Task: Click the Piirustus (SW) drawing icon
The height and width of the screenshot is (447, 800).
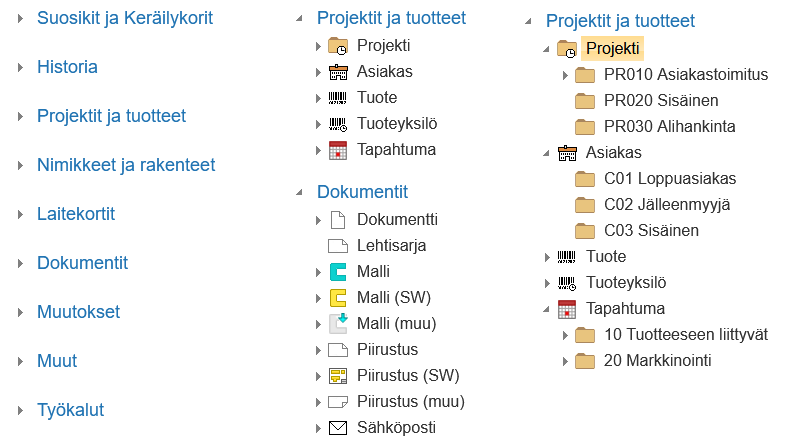Action: 337,376
